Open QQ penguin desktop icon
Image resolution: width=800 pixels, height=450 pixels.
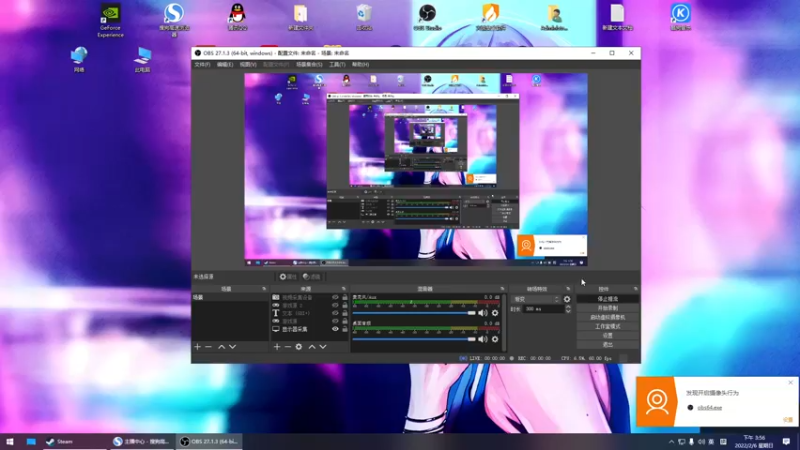pyautogui.click(x=237, y=17)
